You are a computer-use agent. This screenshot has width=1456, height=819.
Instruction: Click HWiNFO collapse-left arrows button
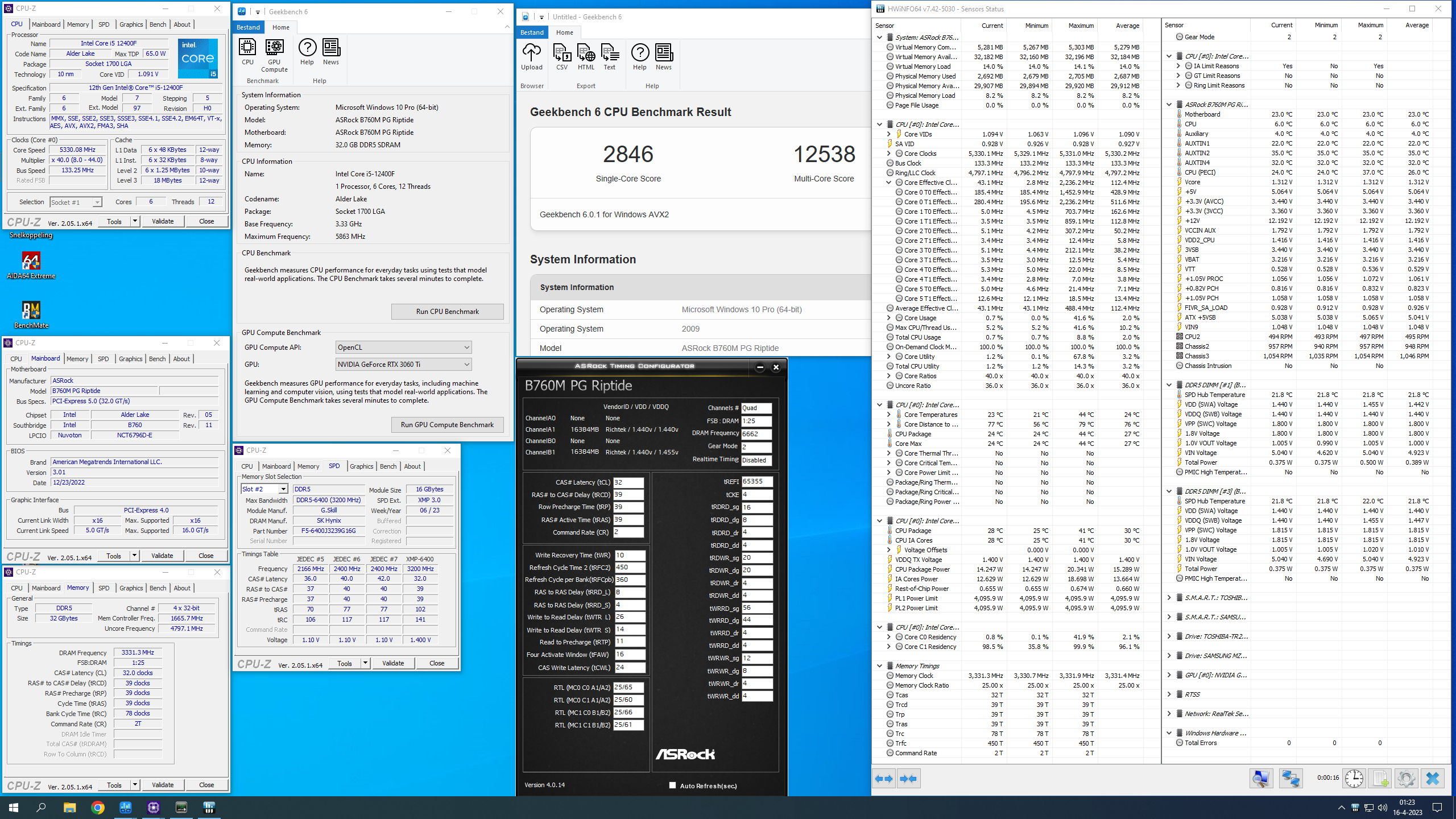(x=884, y=779)
